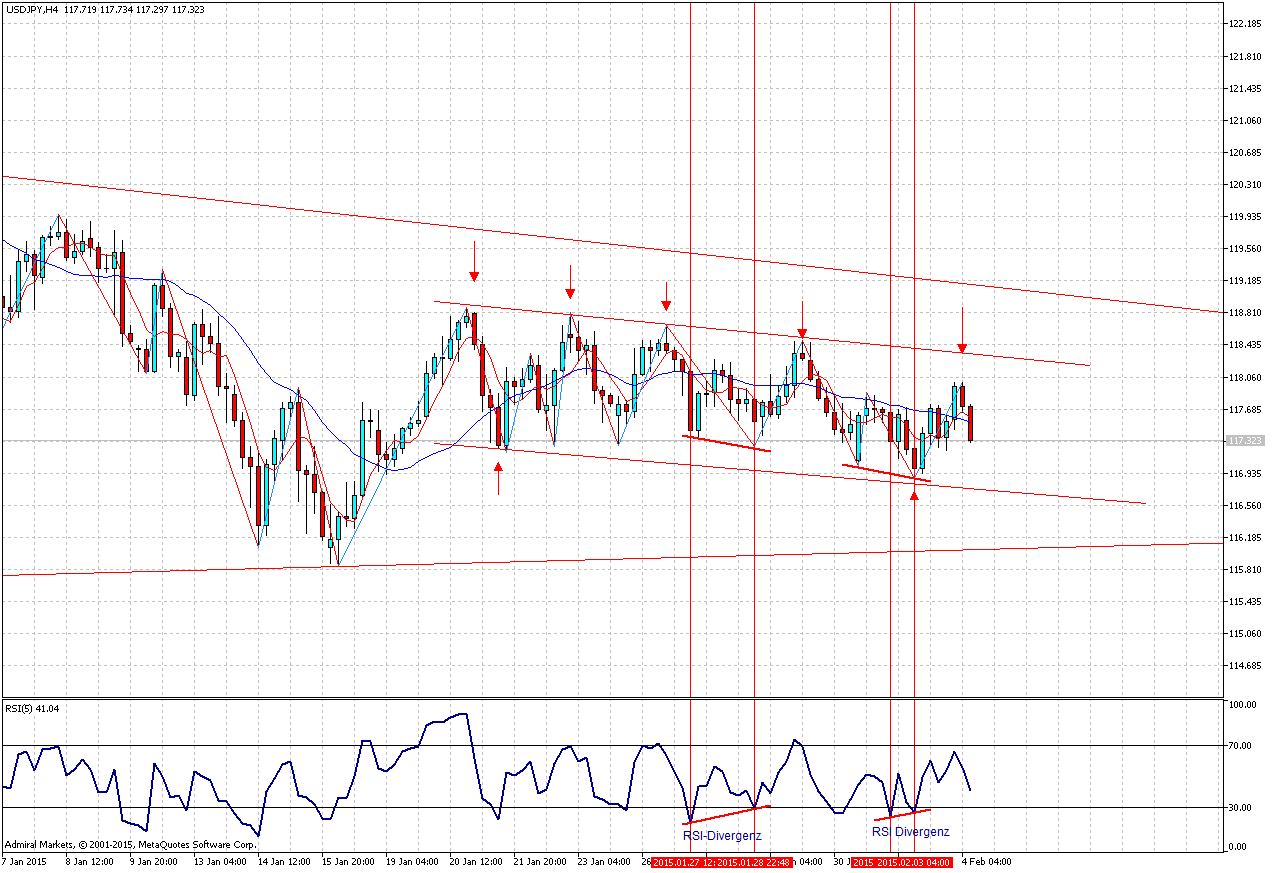This screenshot has width=1276, height=873.
Task: Click the 120.310 price axis label
Action: pos(1246,184)
